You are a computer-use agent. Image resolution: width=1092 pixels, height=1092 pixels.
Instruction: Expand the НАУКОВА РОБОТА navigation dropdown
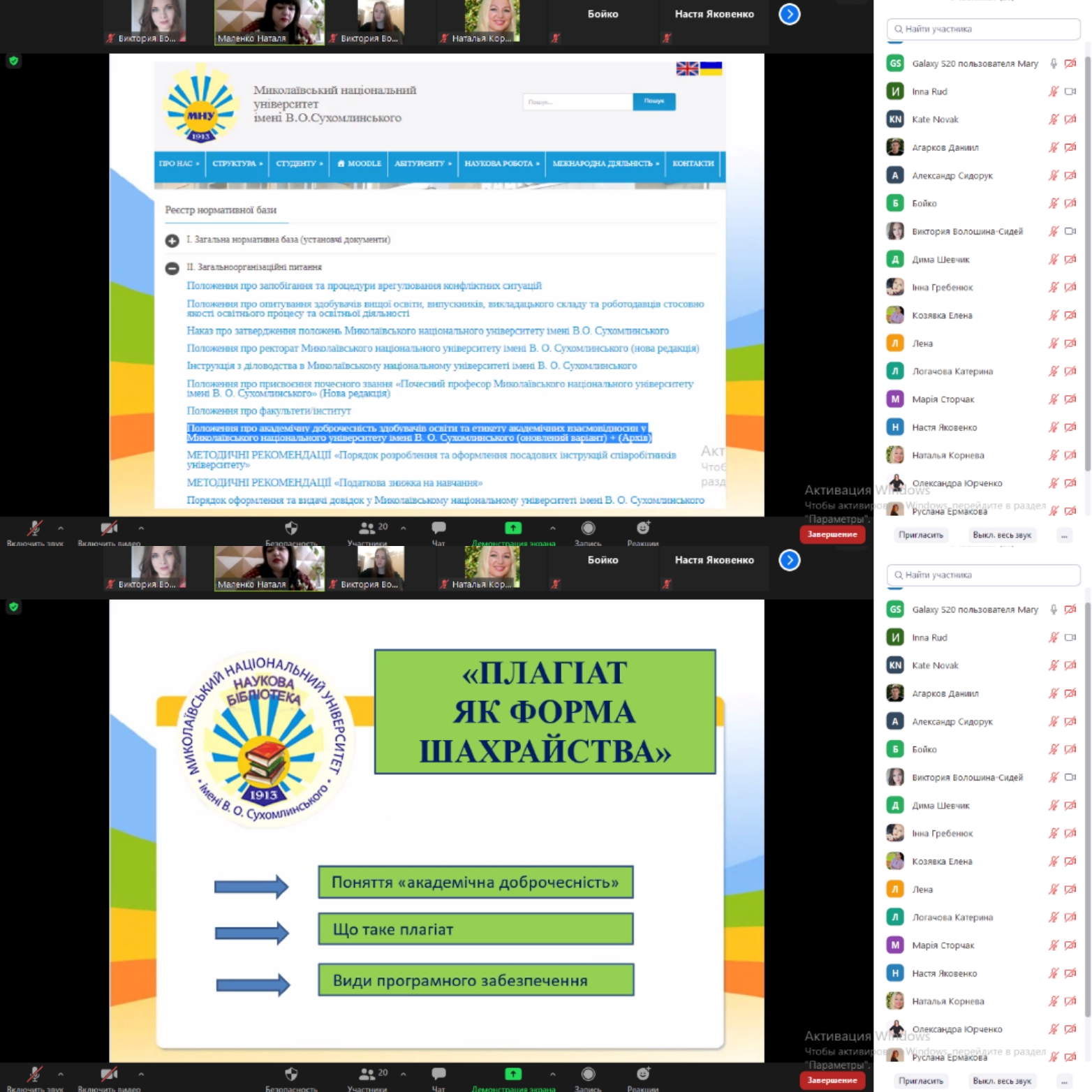pyautogui.click(x=501, y=163)
